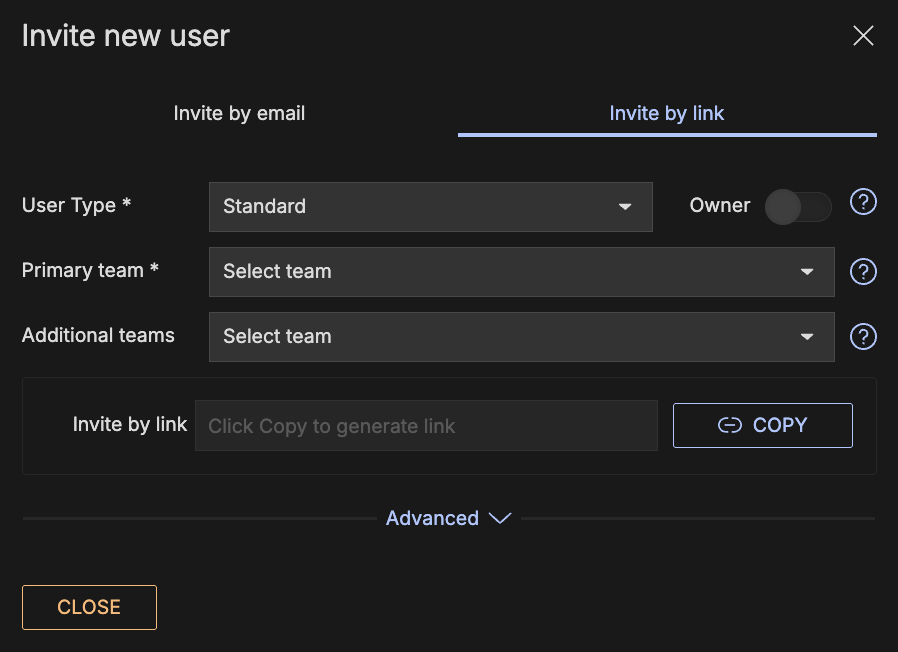Click the caret arrow in Additional teams field
Image resolution: width=898 pixels, height=652 pixels.
pyautogui.click(x=807, y=337)
